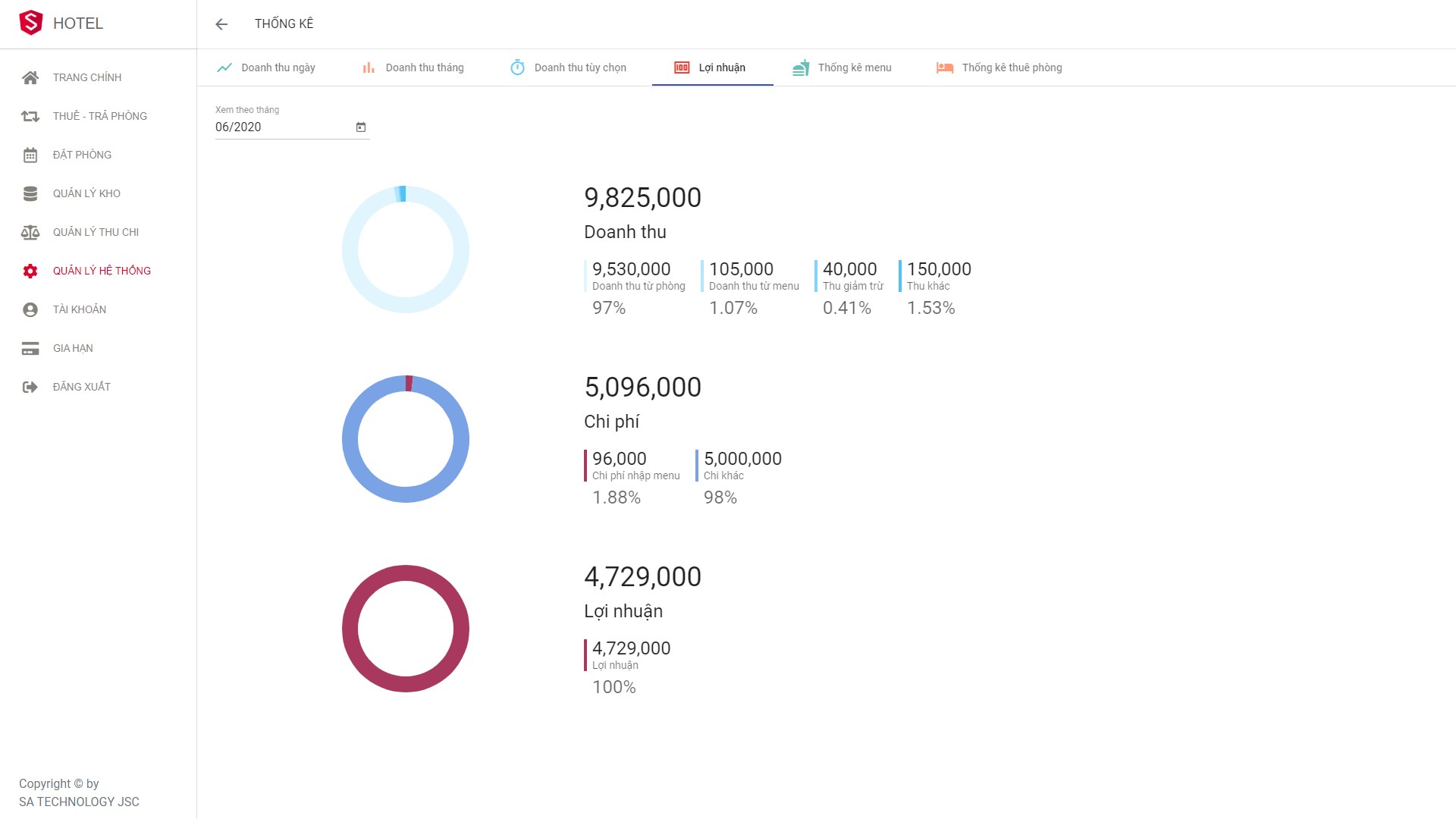This screenshot has height=819, width=1456.
Task: Click the database icon for Quản lý kho
Action: point(30,193)
